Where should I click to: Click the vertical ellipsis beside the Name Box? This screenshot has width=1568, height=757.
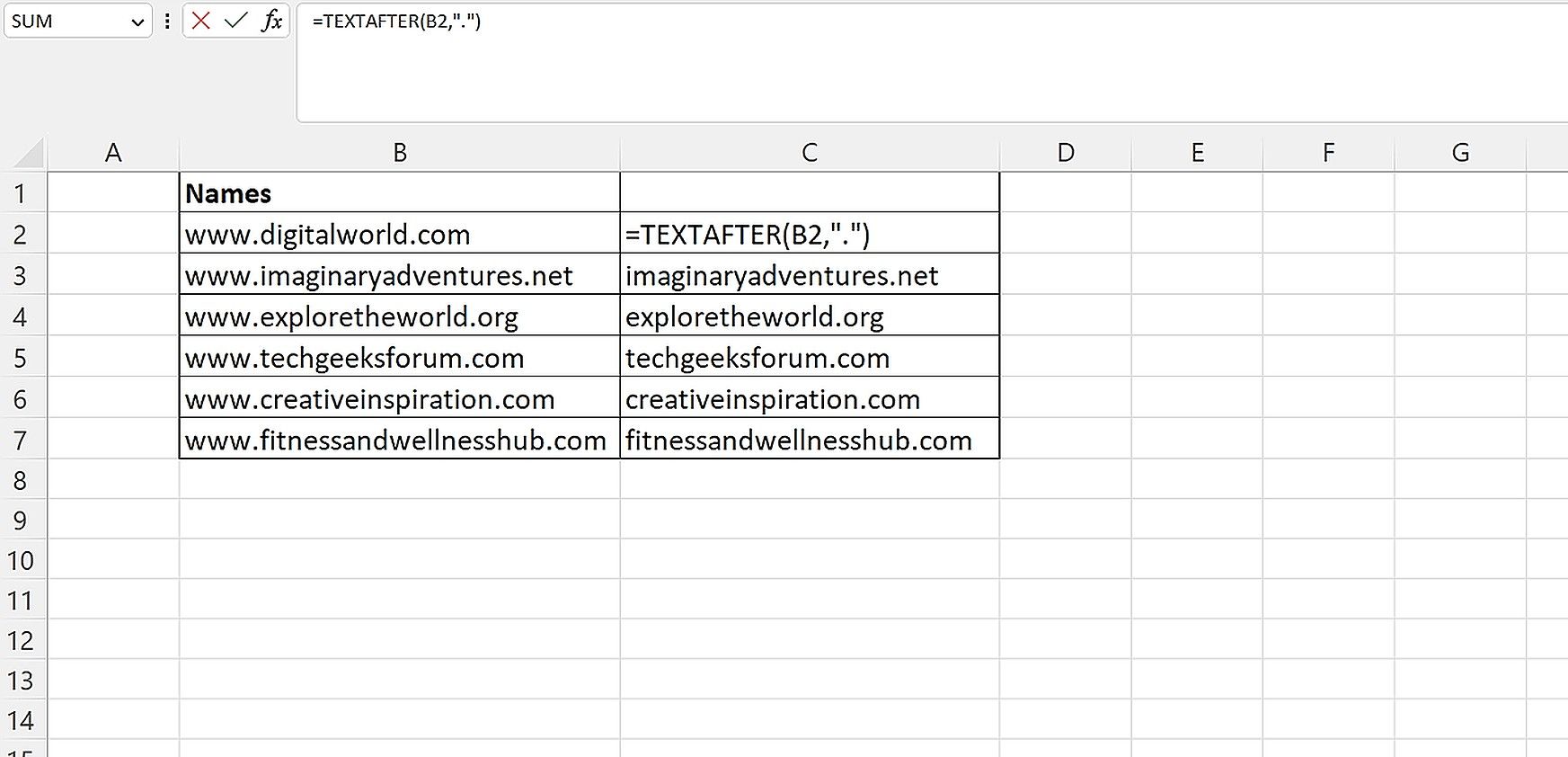167,21
